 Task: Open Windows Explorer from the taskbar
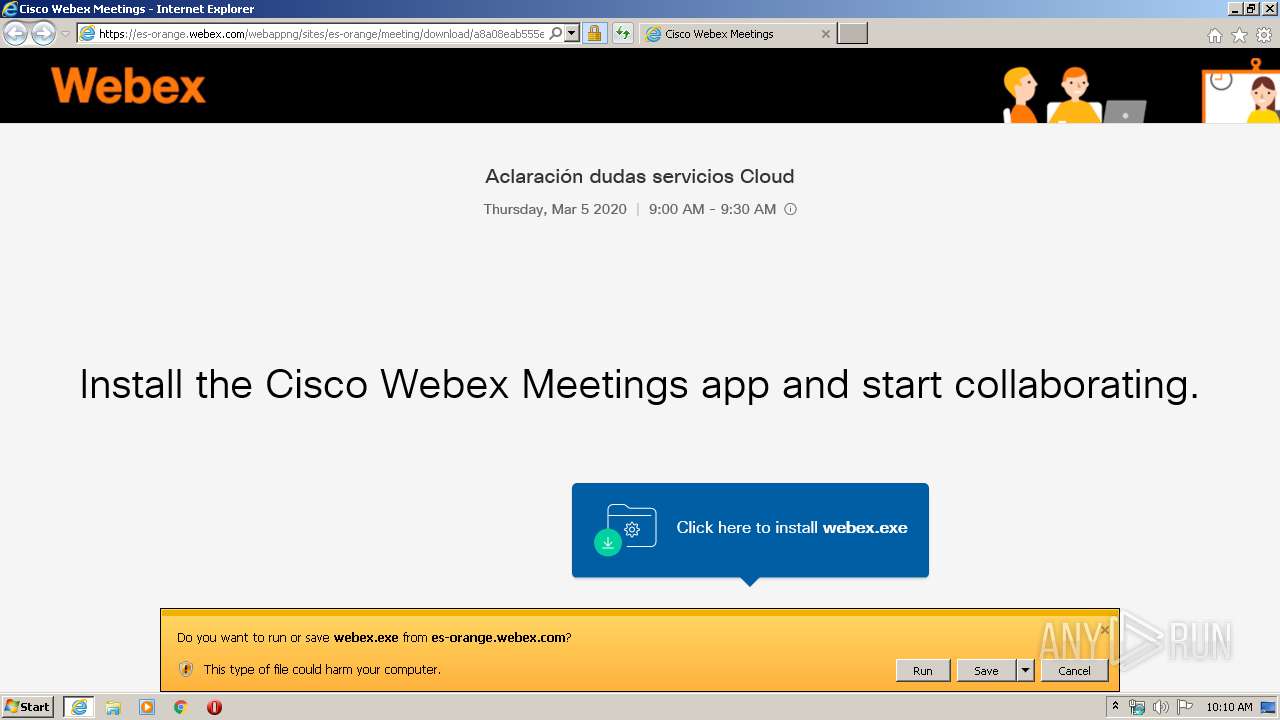(x=113, y=707)
